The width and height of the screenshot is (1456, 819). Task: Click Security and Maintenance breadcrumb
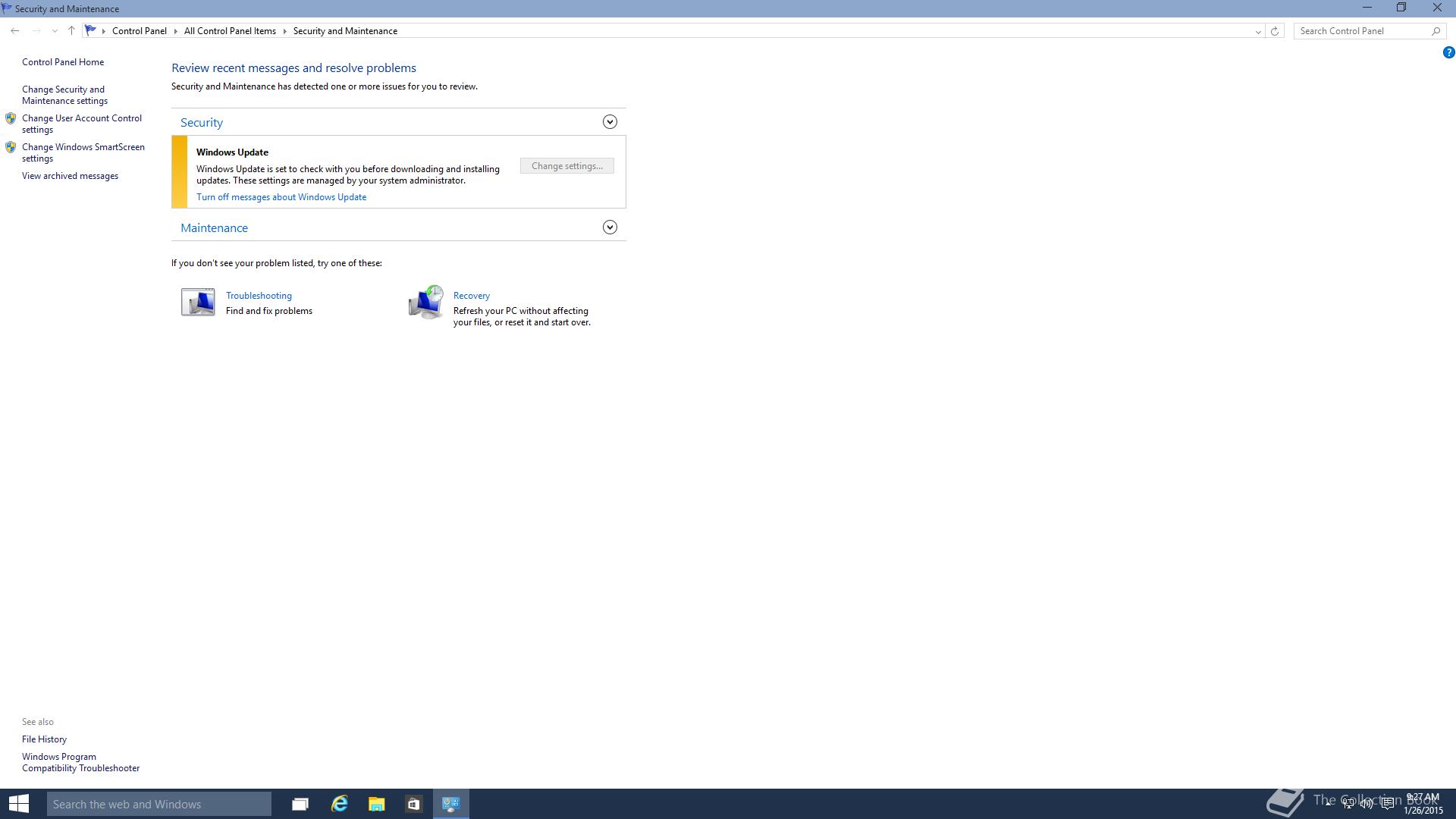pyautogui.click(x=345, y=31)
